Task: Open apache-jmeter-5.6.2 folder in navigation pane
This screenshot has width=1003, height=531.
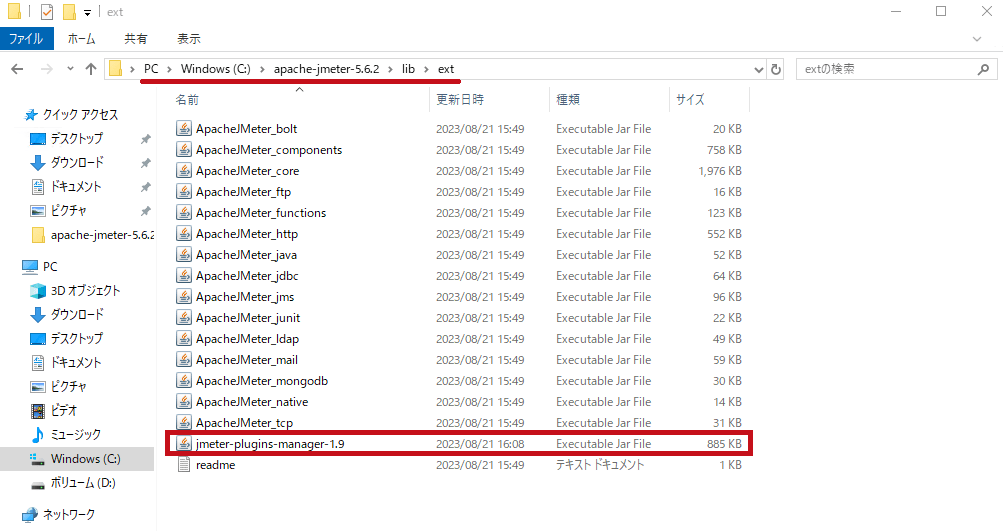Action: [102, 235]
